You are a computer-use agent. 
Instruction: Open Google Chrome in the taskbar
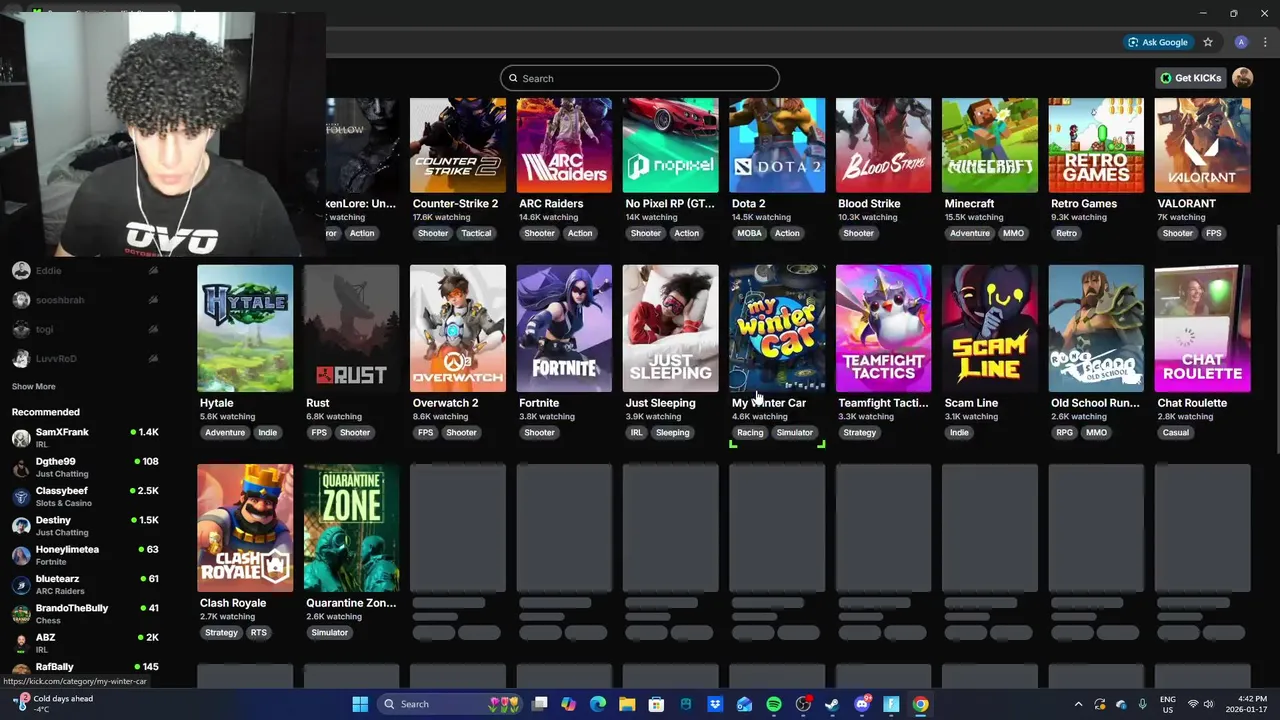[x=920, y=704]
